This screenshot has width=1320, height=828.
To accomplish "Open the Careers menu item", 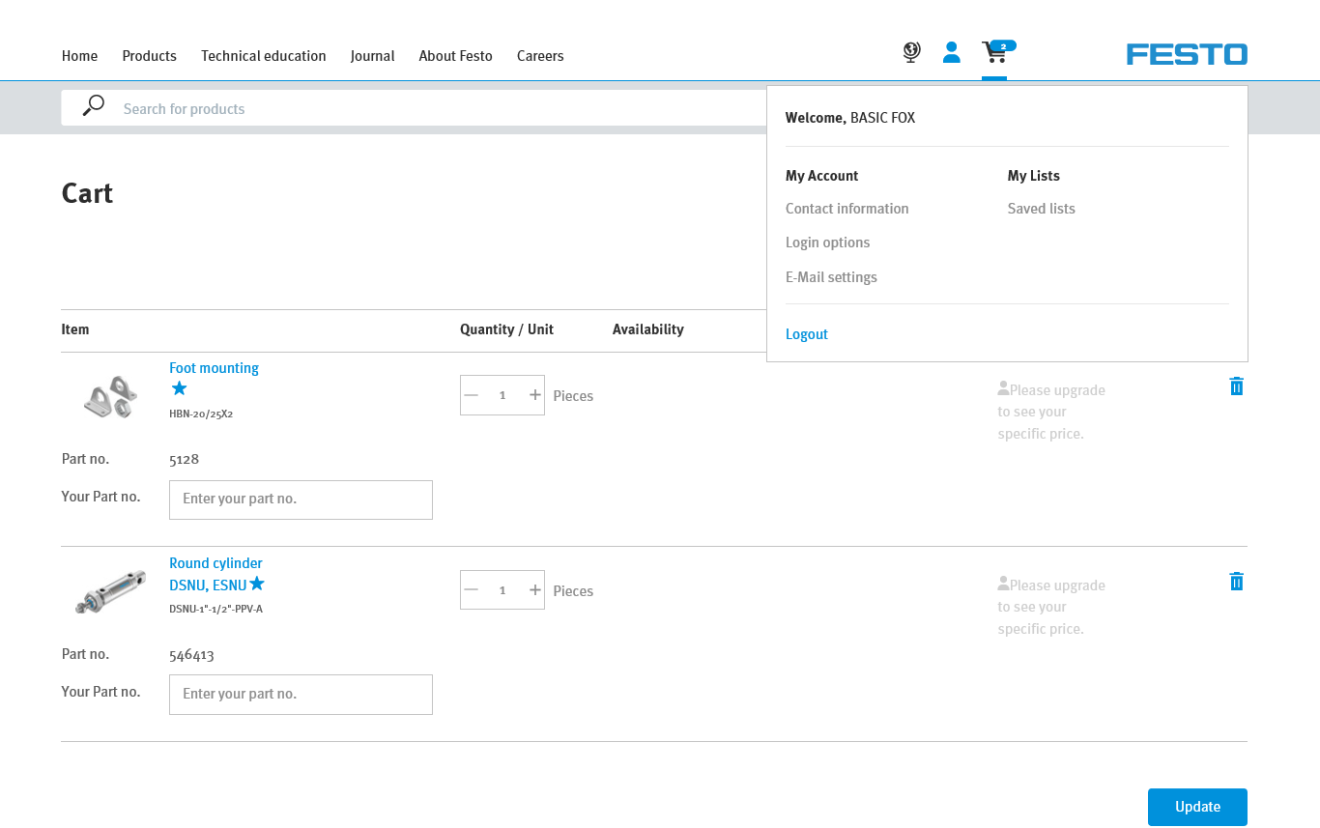I will click(x=540, y=56).
